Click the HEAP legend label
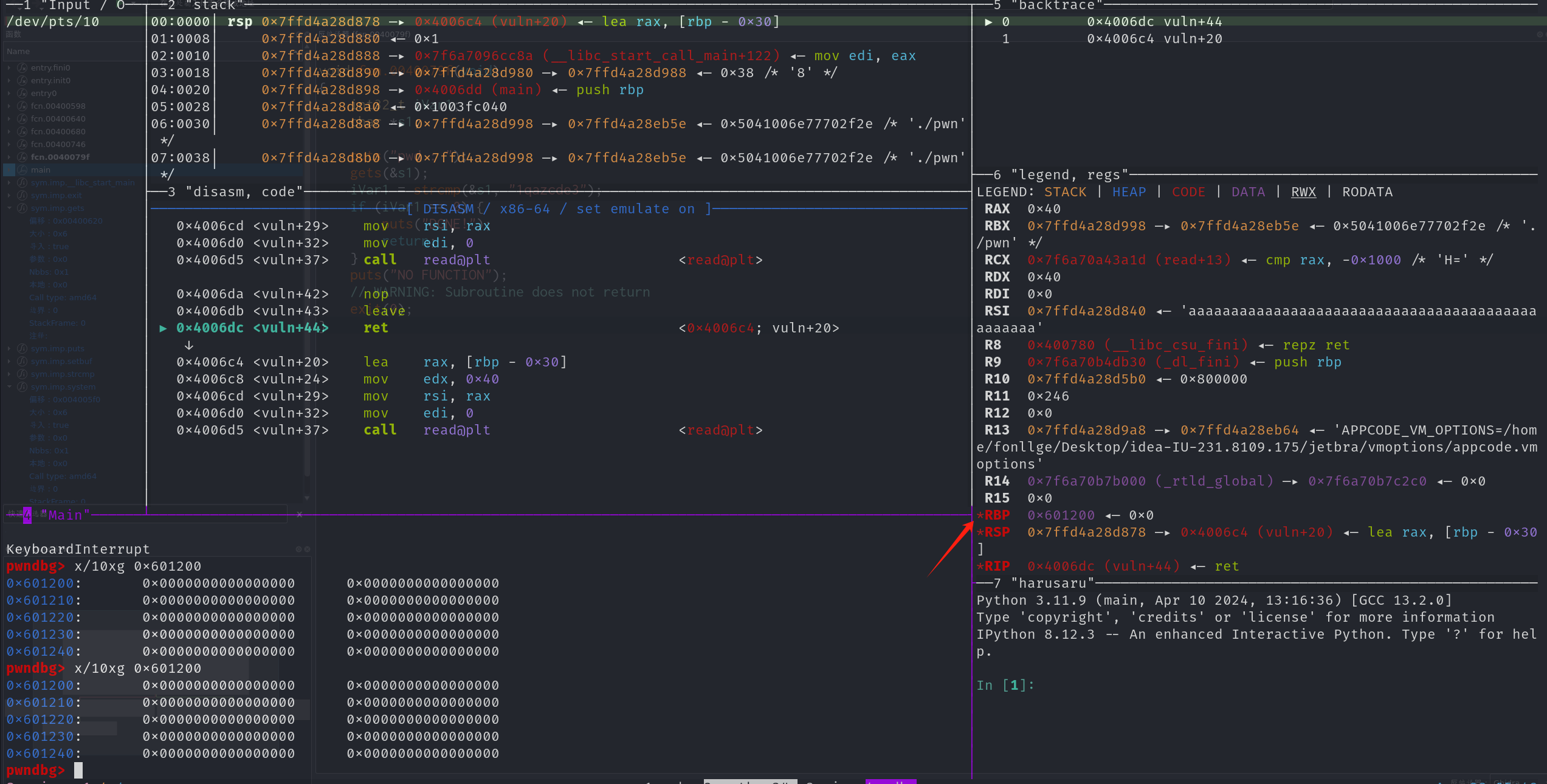 [1129, 191]
